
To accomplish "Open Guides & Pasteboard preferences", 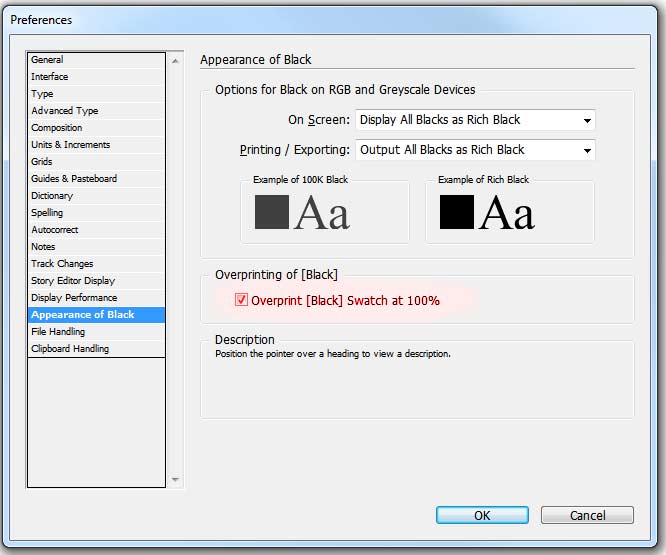I will coord(96,179).
